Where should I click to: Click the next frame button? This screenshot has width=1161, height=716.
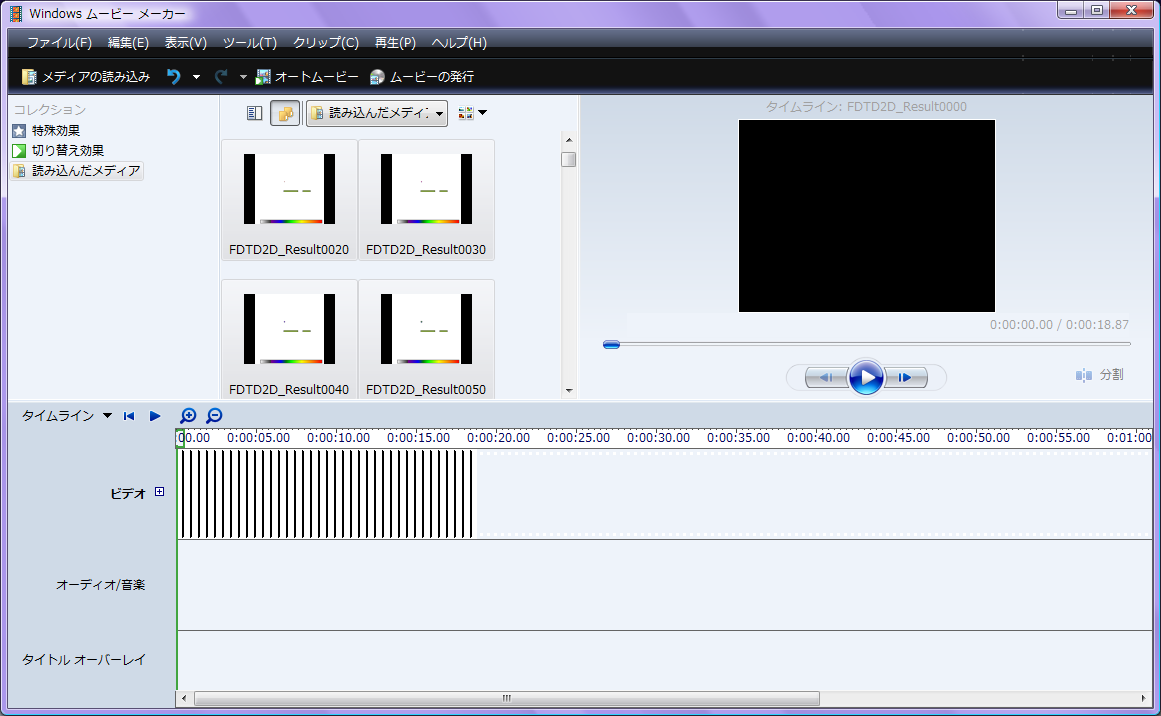coord(906,378)
